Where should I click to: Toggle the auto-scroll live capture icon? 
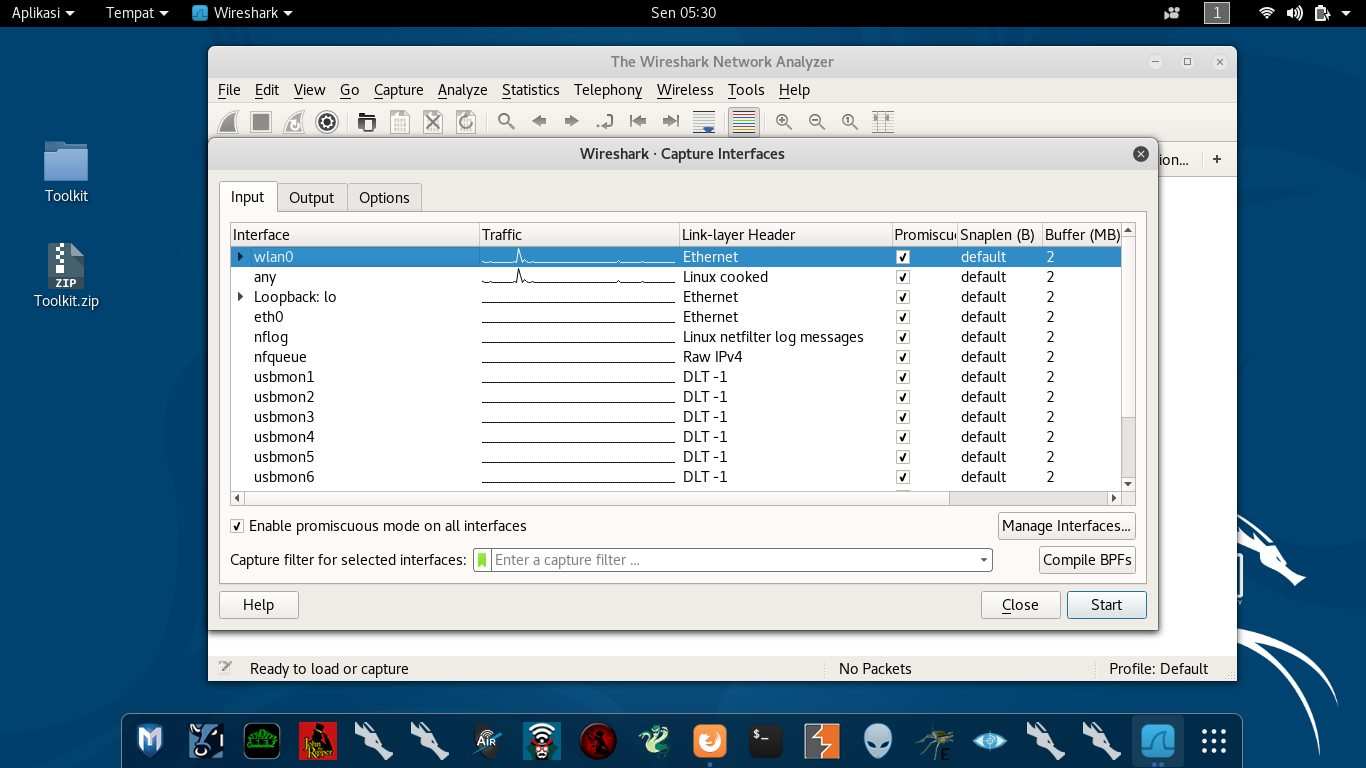click(704, 122)
